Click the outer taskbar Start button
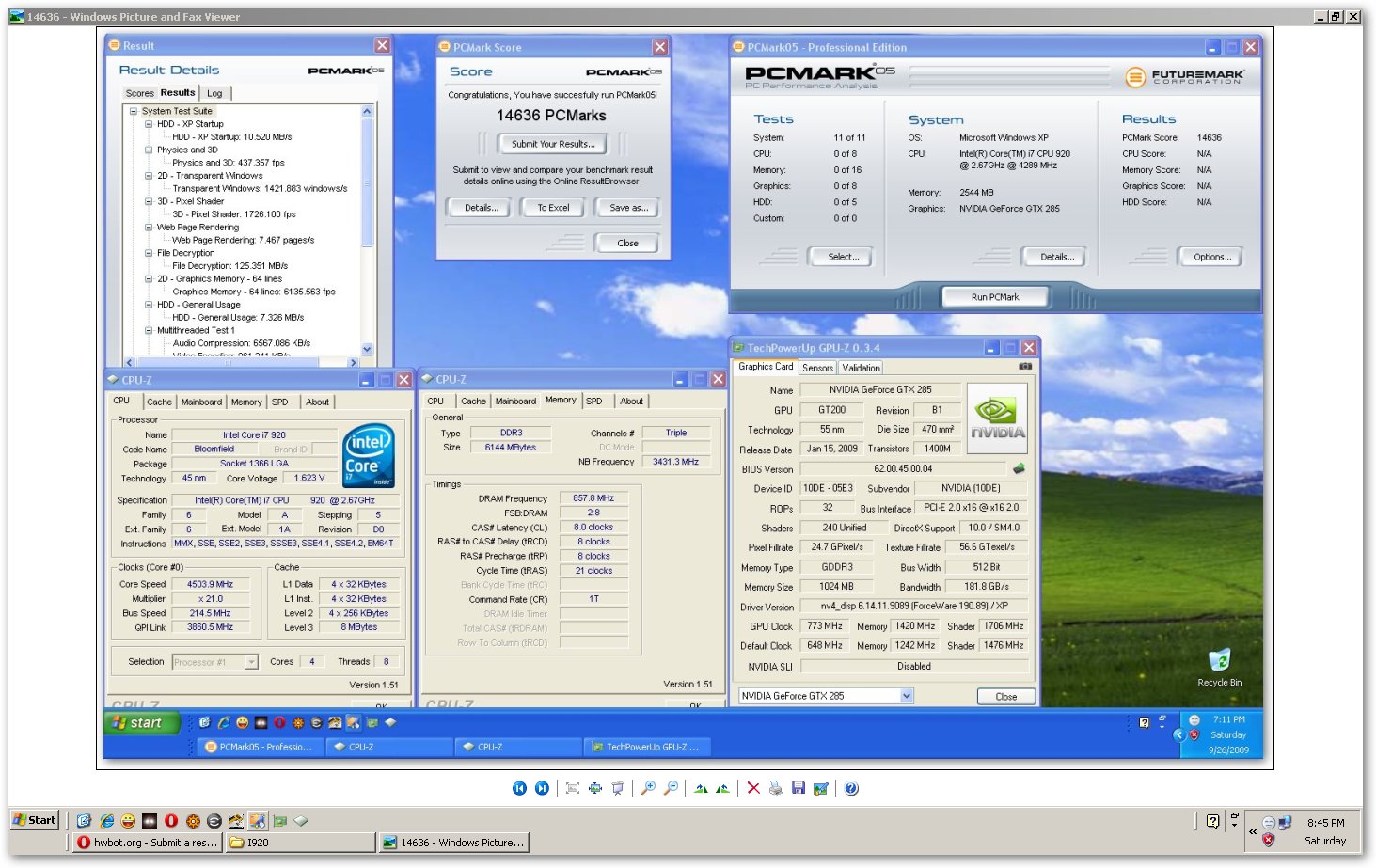This screenshot has height=868, width=1376. (x=35, y=820)
